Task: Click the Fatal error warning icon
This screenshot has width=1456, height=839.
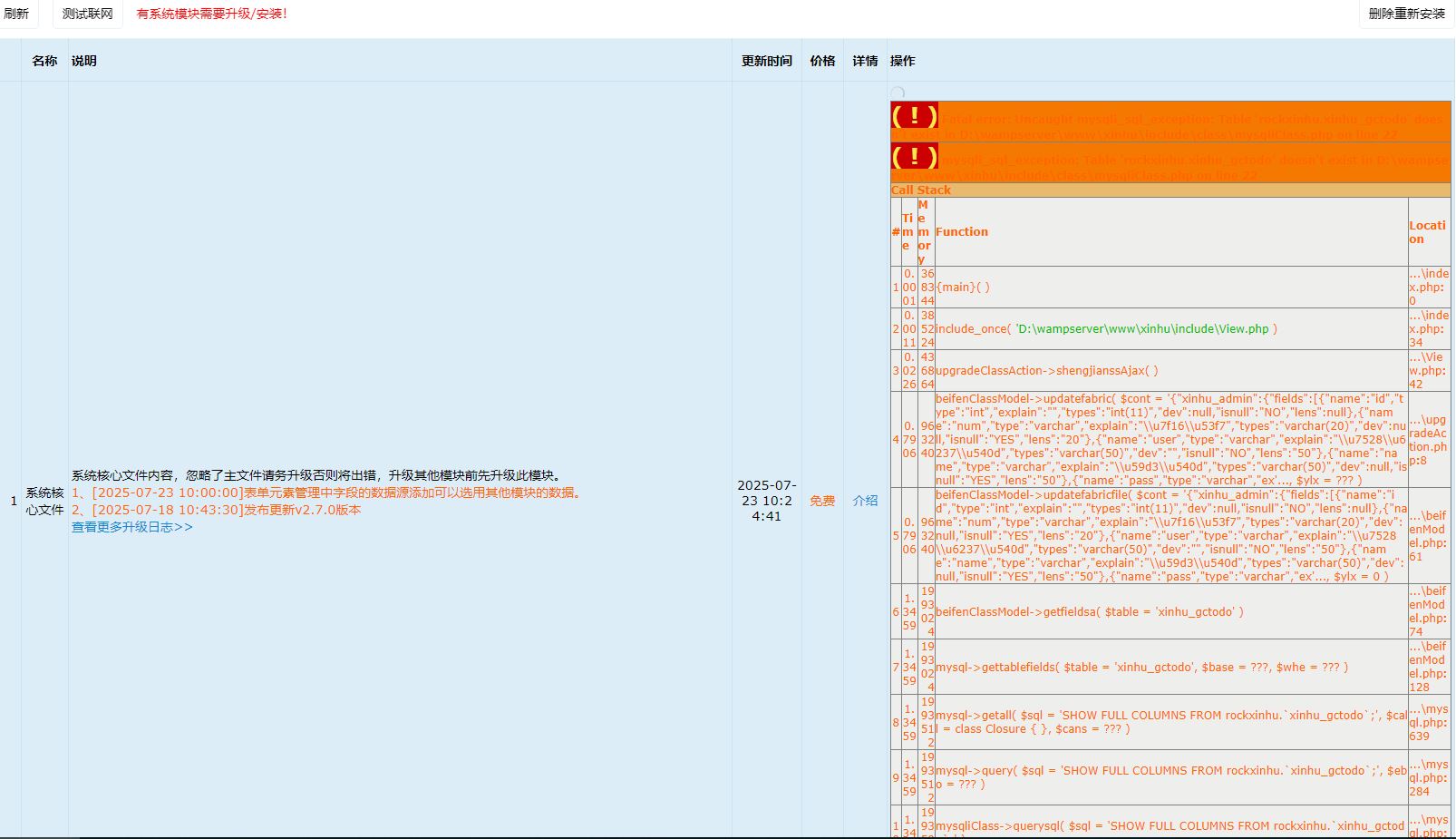Action: coord(914,116)
